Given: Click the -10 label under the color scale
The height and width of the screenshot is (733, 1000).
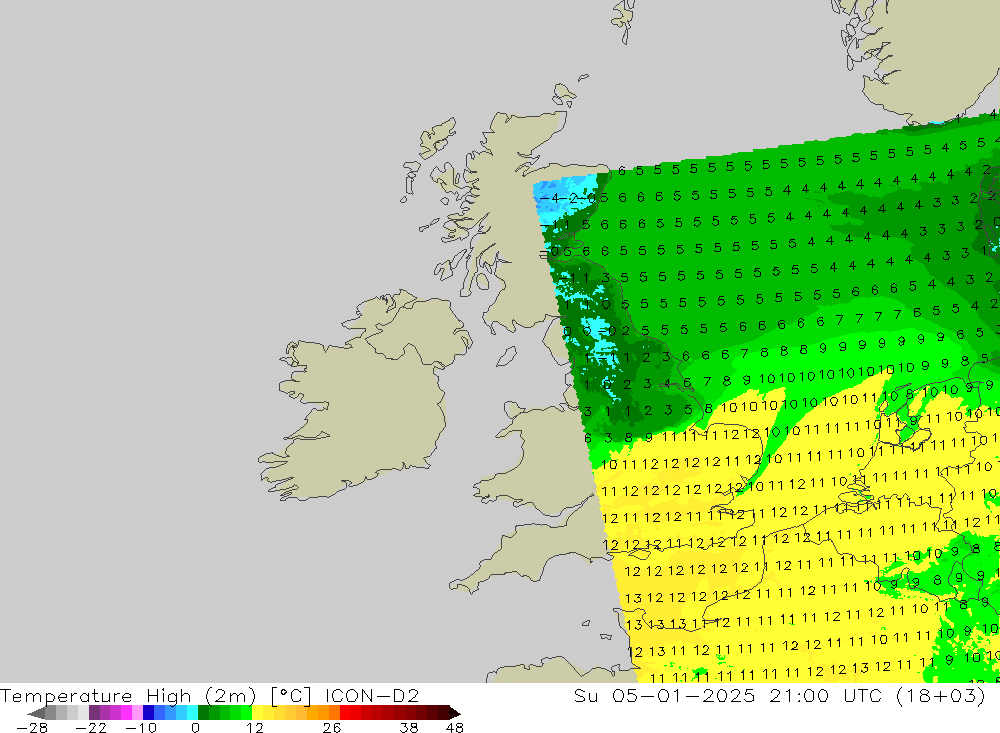Looking at the screenshot, I should coord(141,728).
